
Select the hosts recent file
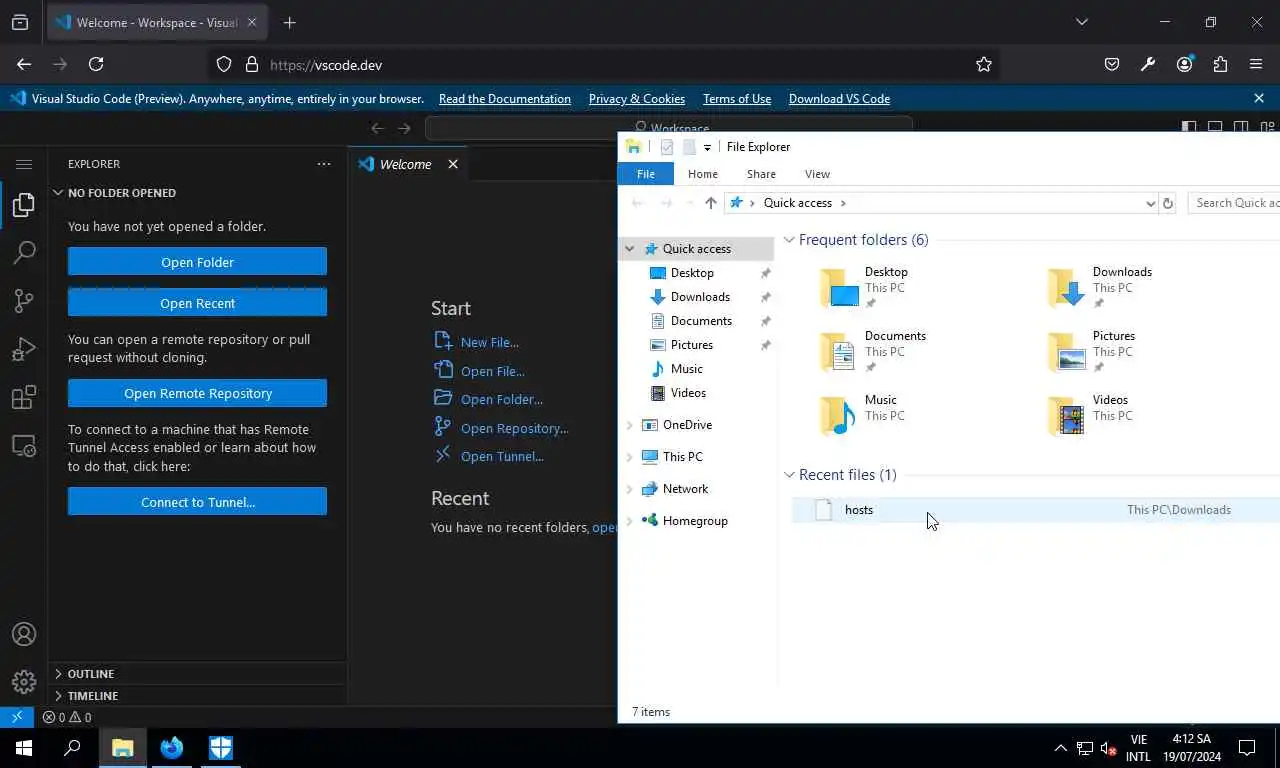1036,510
